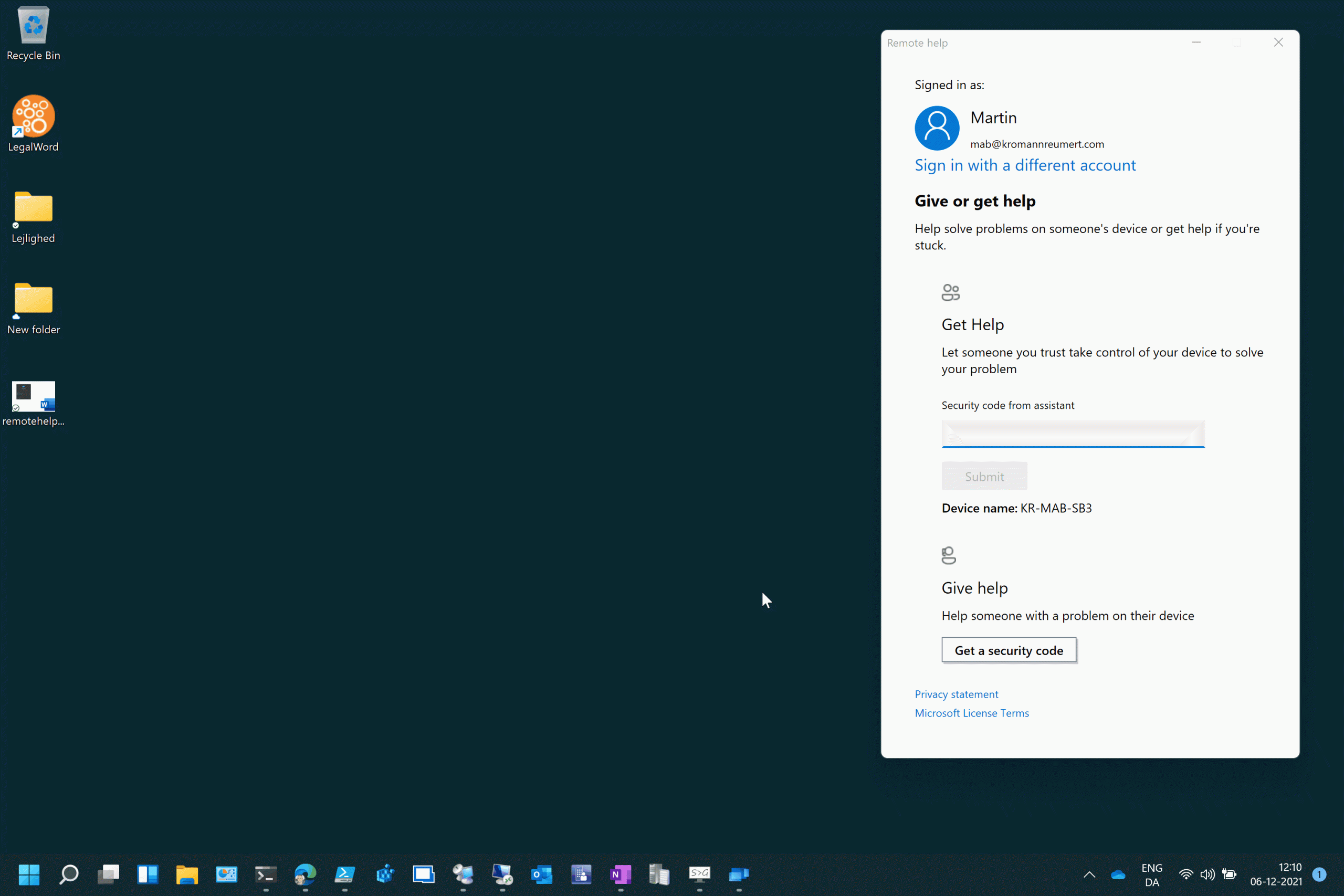Open Control Panel taskbar icon

[226, 874]
